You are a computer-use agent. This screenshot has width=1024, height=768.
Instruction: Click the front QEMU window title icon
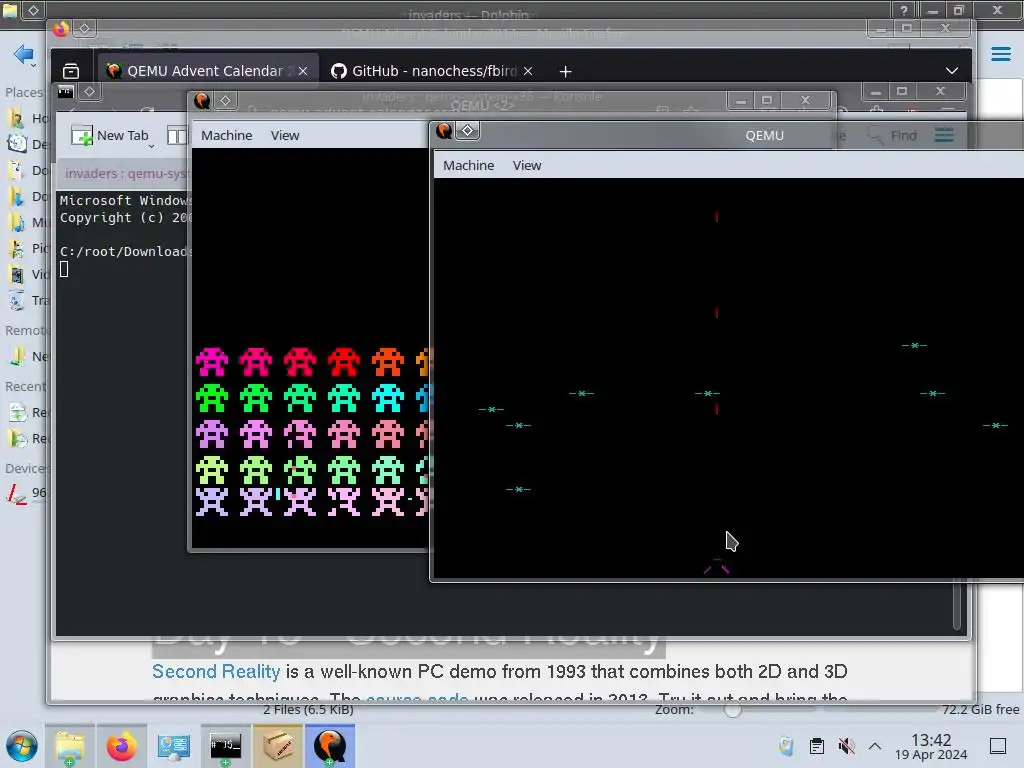coord(445,131)
